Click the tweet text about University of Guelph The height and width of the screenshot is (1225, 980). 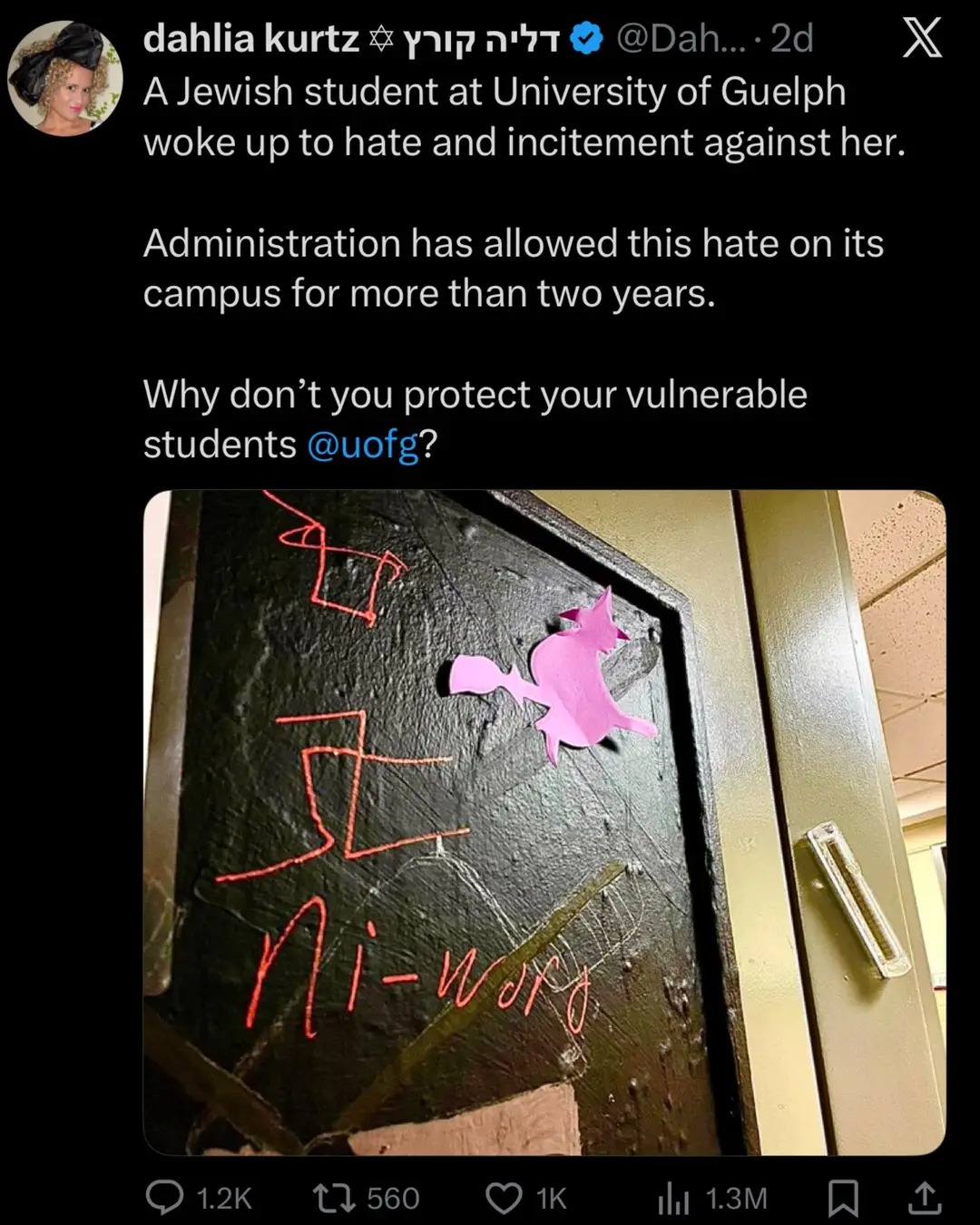point(524,117)
